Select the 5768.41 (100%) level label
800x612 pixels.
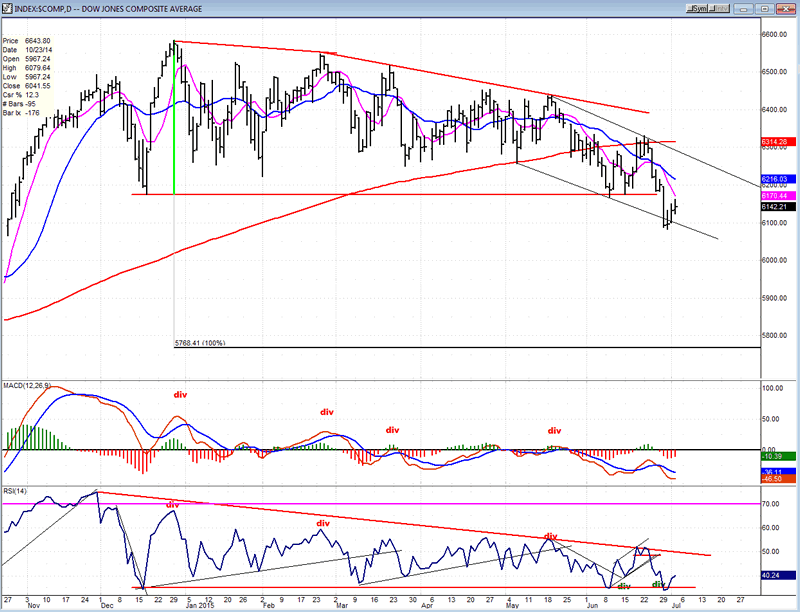click(x=200, y=343)
